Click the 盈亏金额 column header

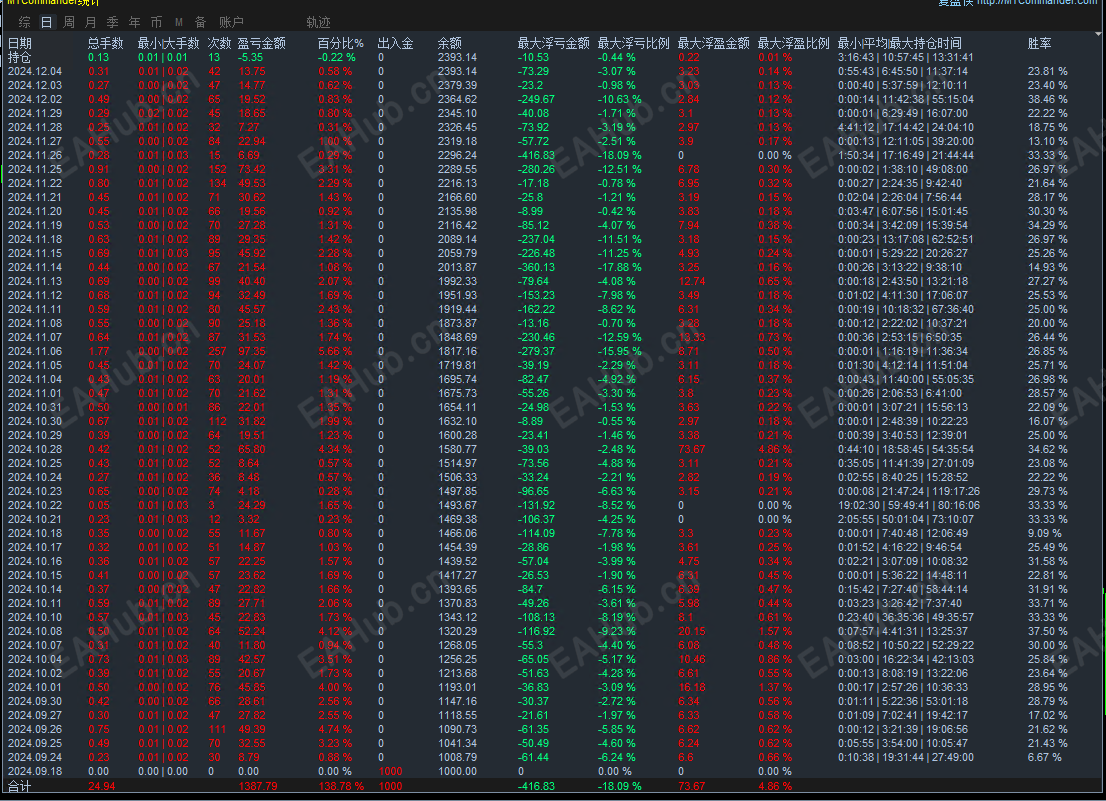[262, 44]
